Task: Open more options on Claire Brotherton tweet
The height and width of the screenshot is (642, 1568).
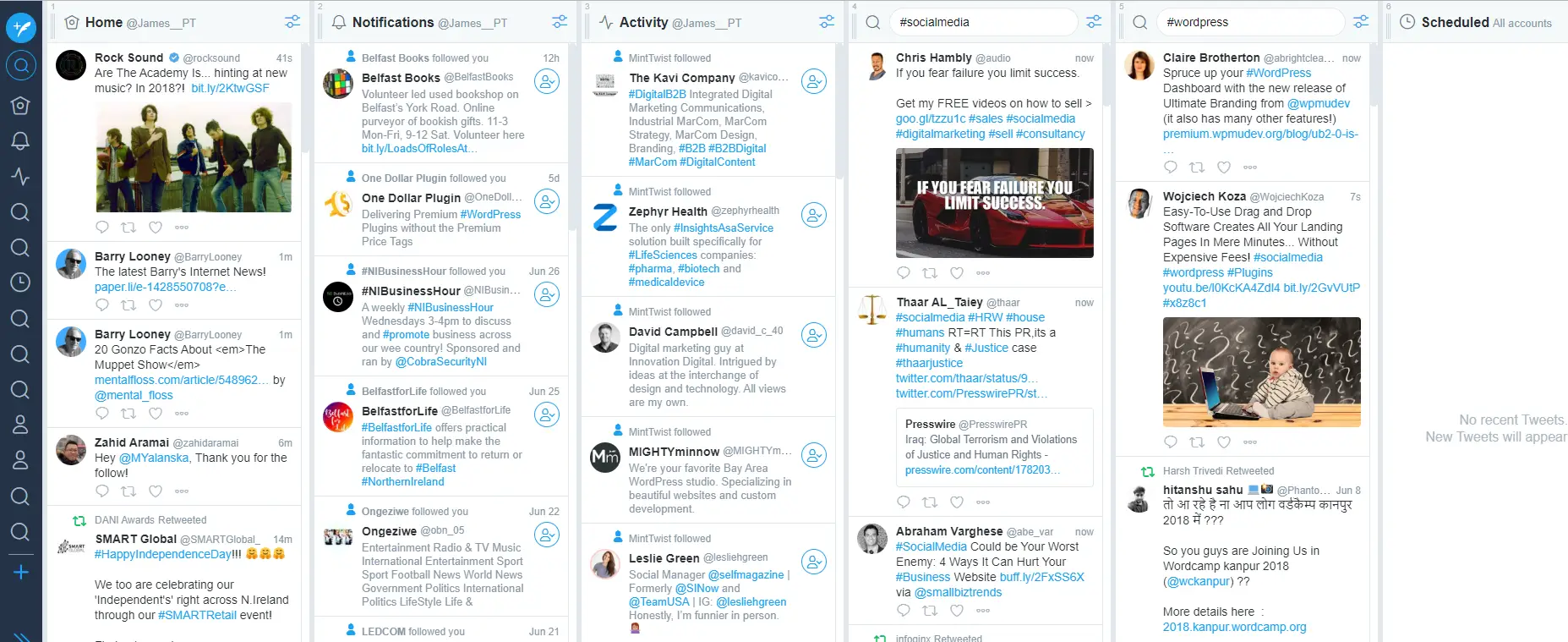Action: click(1250, 167)
